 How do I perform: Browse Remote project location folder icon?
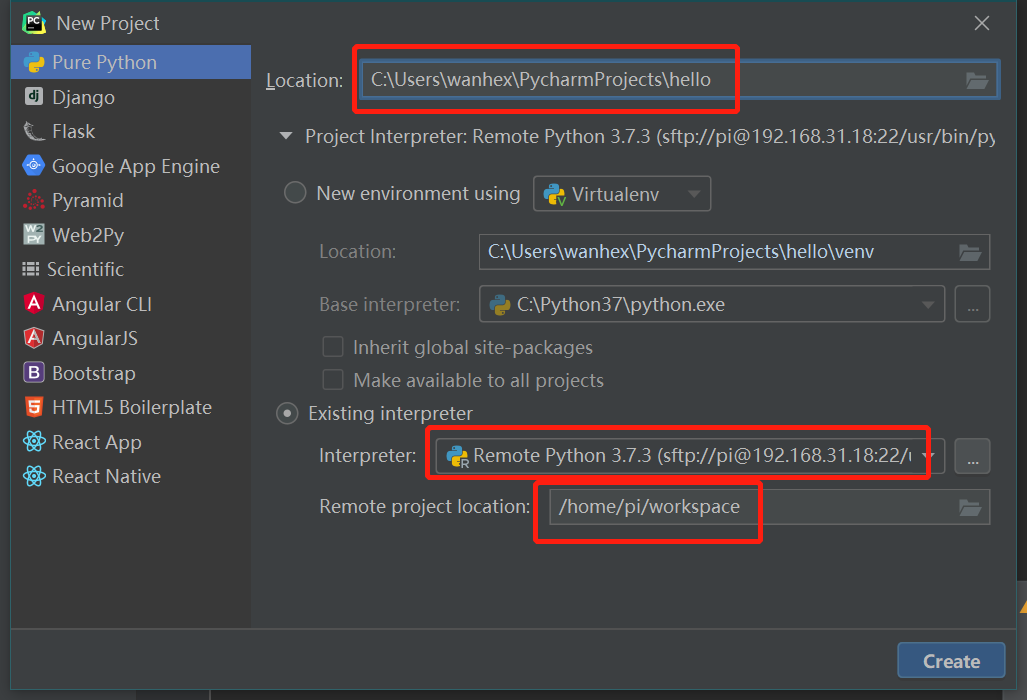tap(969, 507)
